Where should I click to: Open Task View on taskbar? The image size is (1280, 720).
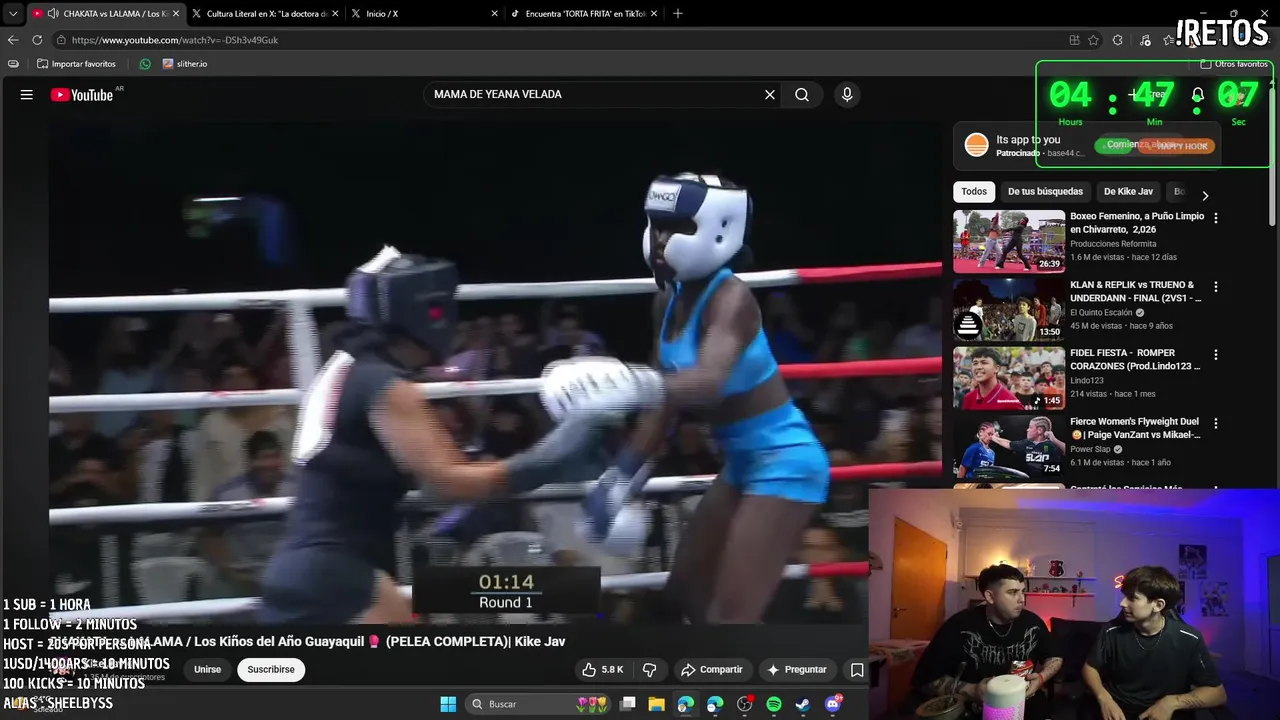pos(628,704)
